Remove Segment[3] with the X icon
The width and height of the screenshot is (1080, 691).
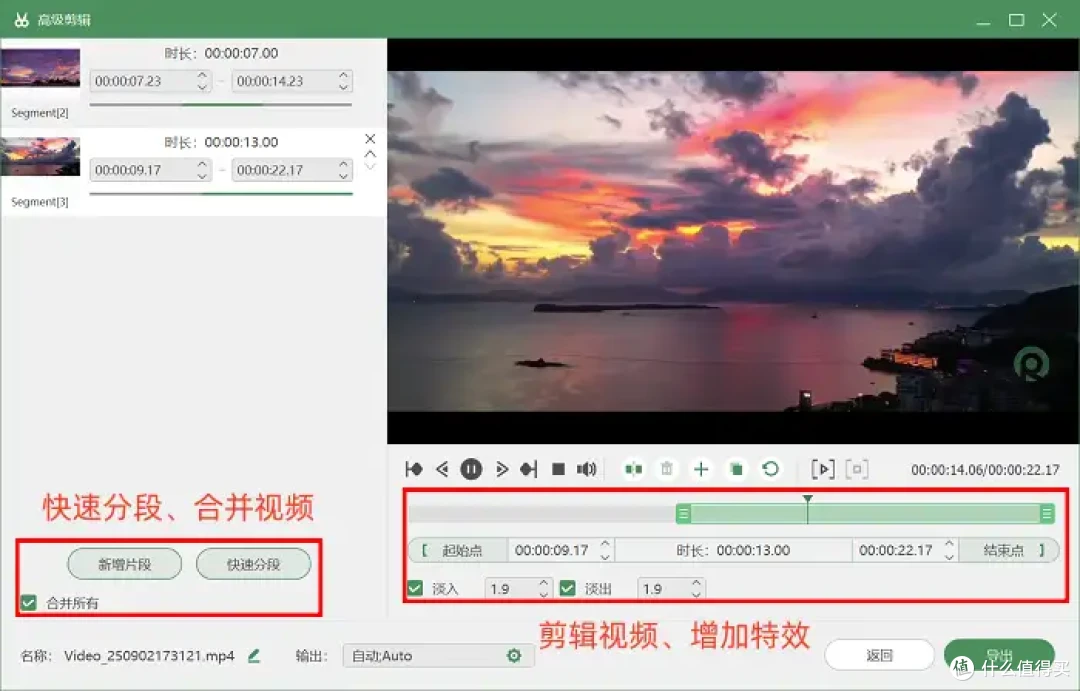pyautogui.click(x=370, y=138)
